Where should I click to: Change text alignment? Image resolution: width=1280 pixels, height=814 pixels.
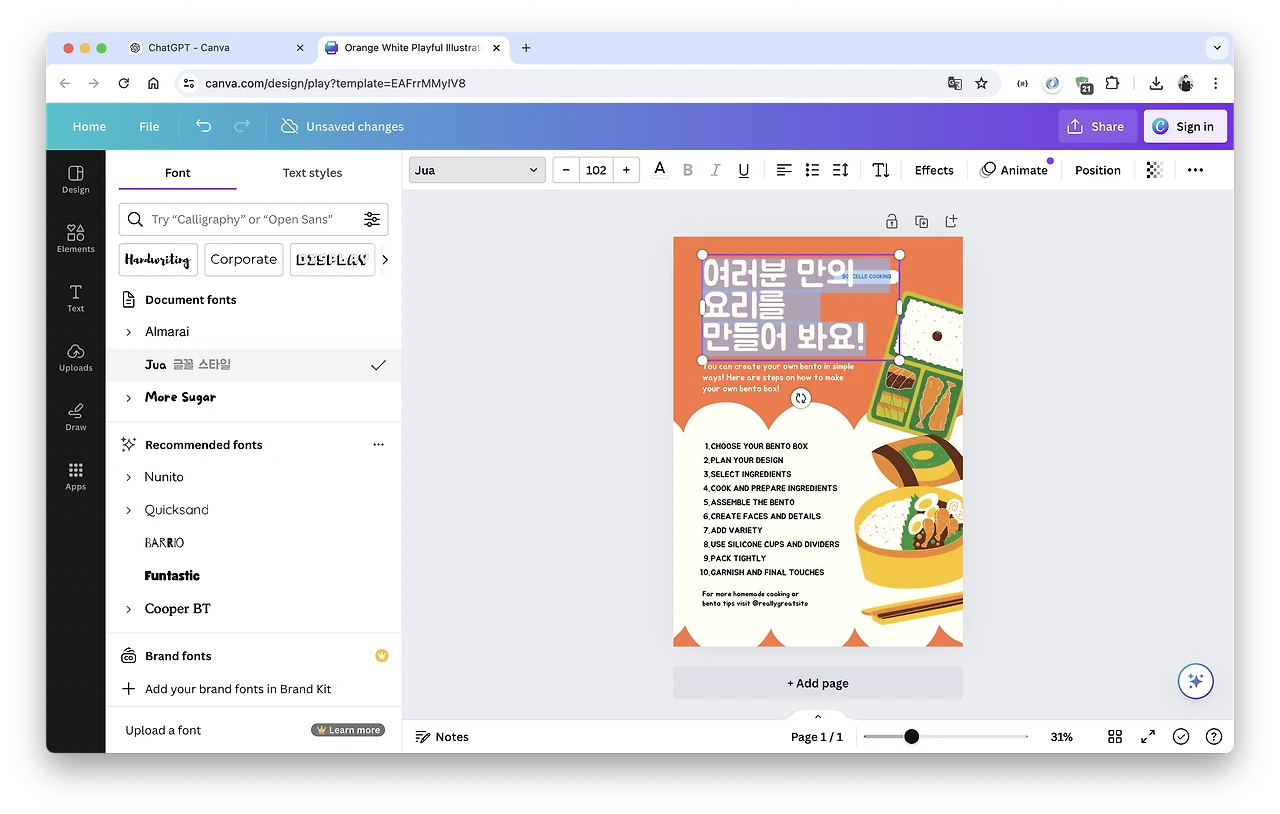784,170
